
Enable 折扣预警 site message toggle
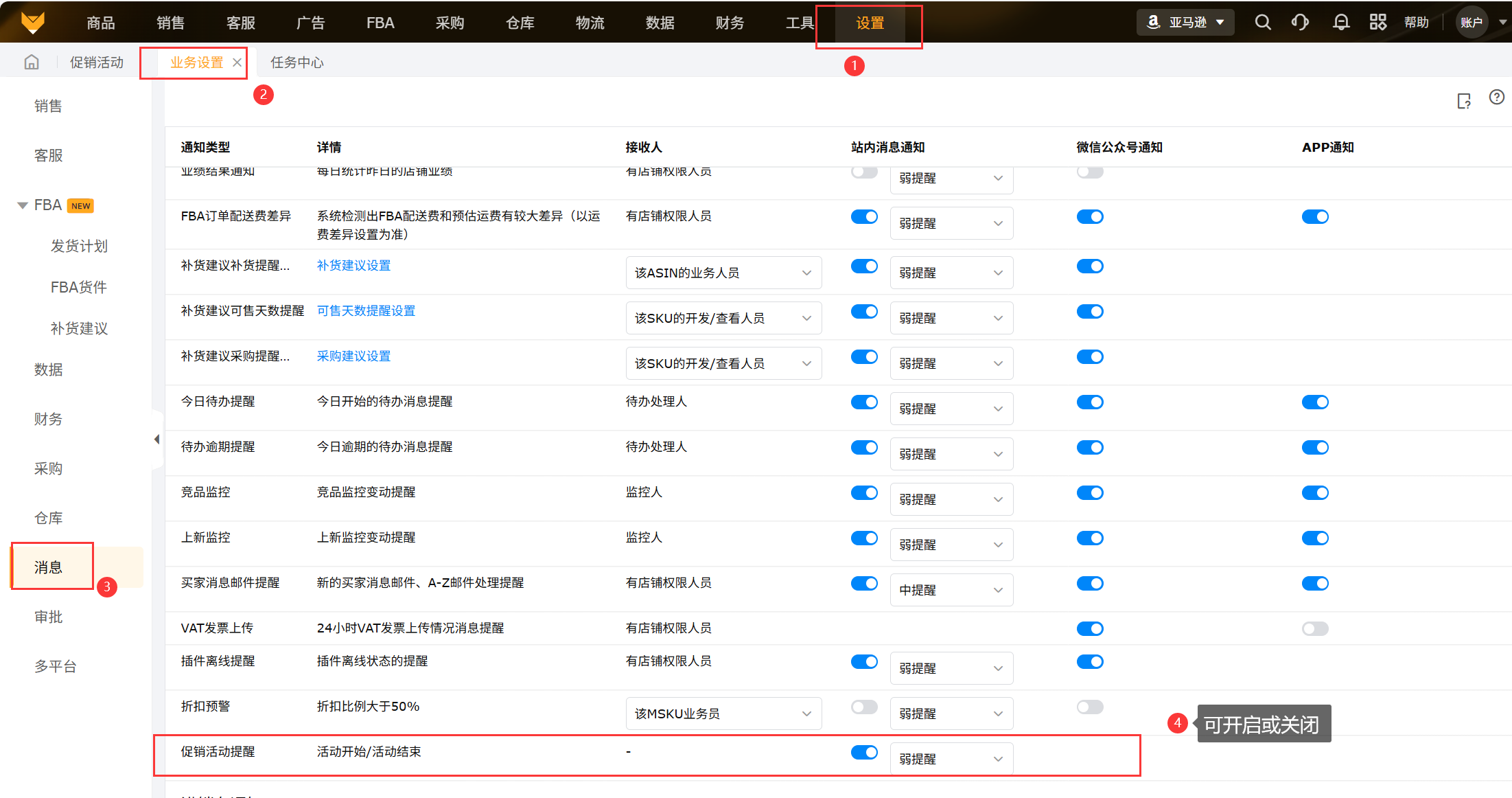(864, 707)
